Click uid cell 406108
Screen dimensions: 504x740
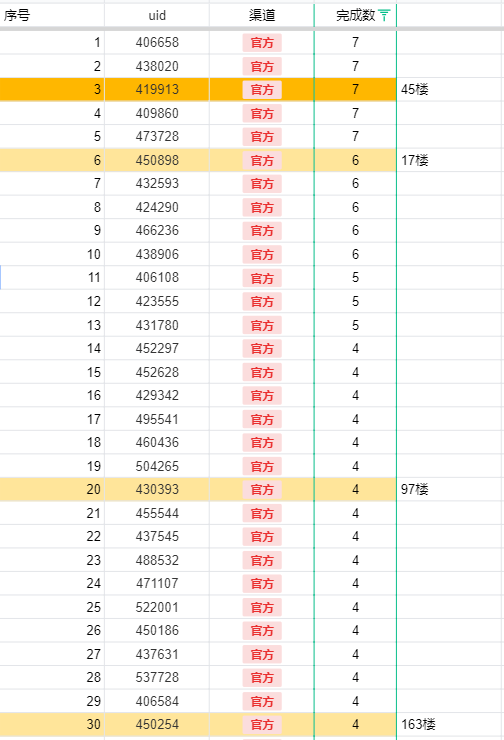pos(157,277)
